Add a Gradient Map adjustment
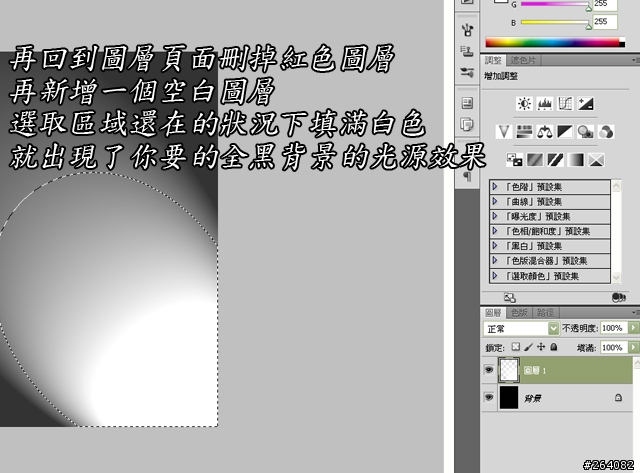640x473 pixels. 576,160
